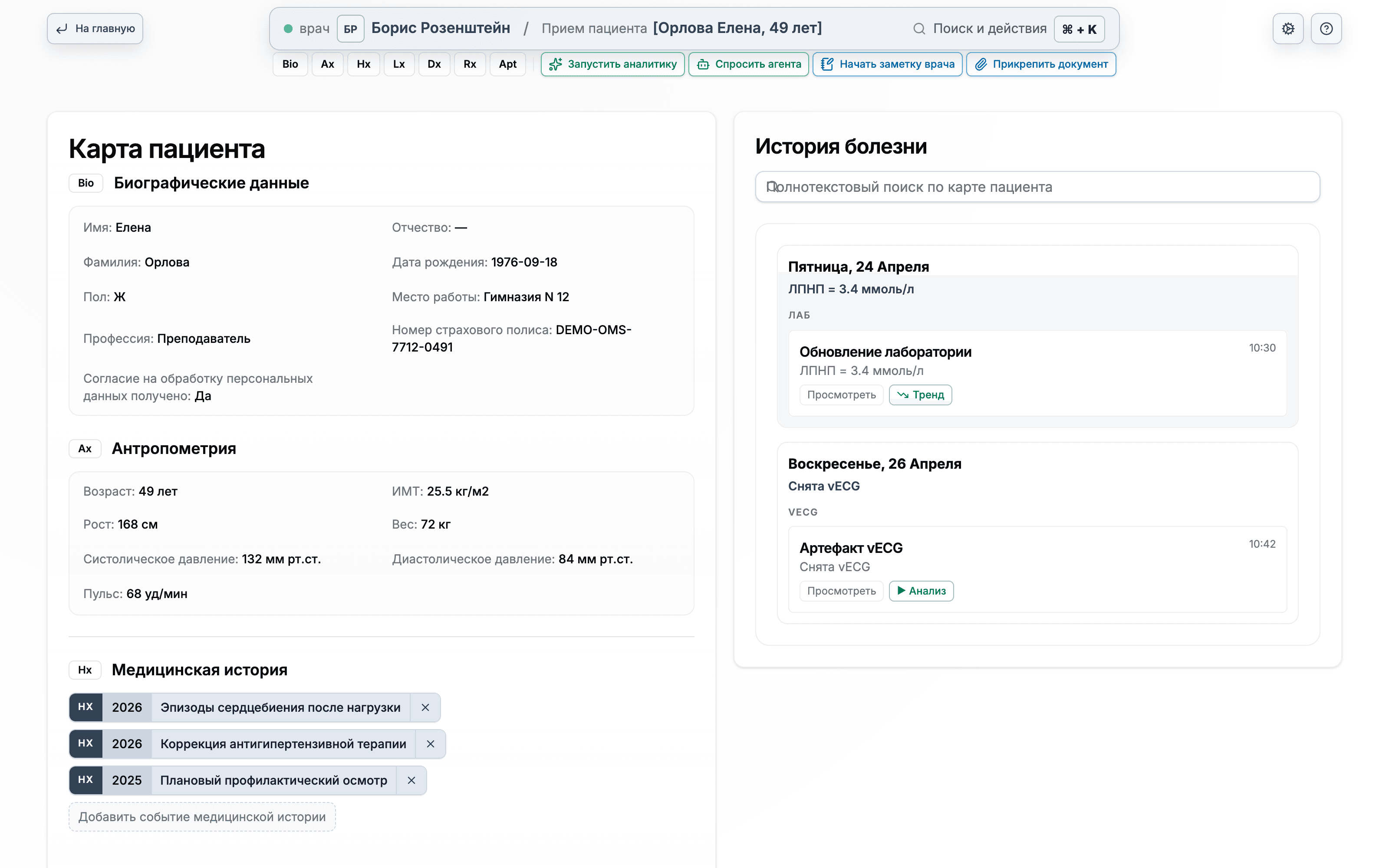Select the Rx tab in navigation
The width and height of the screenshot is (1389, 868).
470,64
